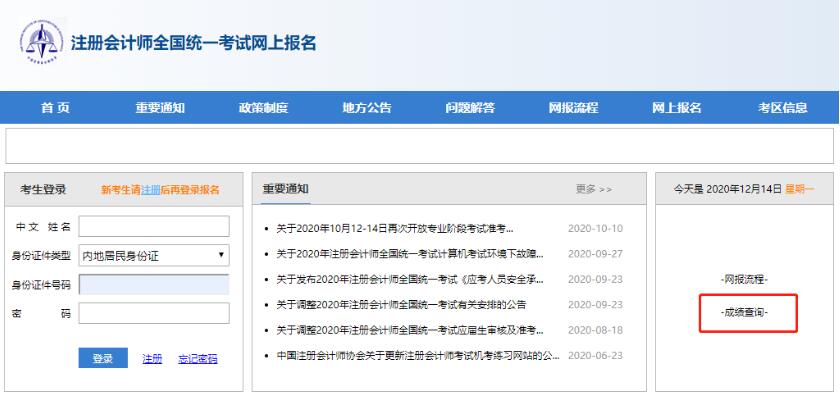Open 首页 in the navigation bar
Screen dimensions: 840x398
point(56,108)
